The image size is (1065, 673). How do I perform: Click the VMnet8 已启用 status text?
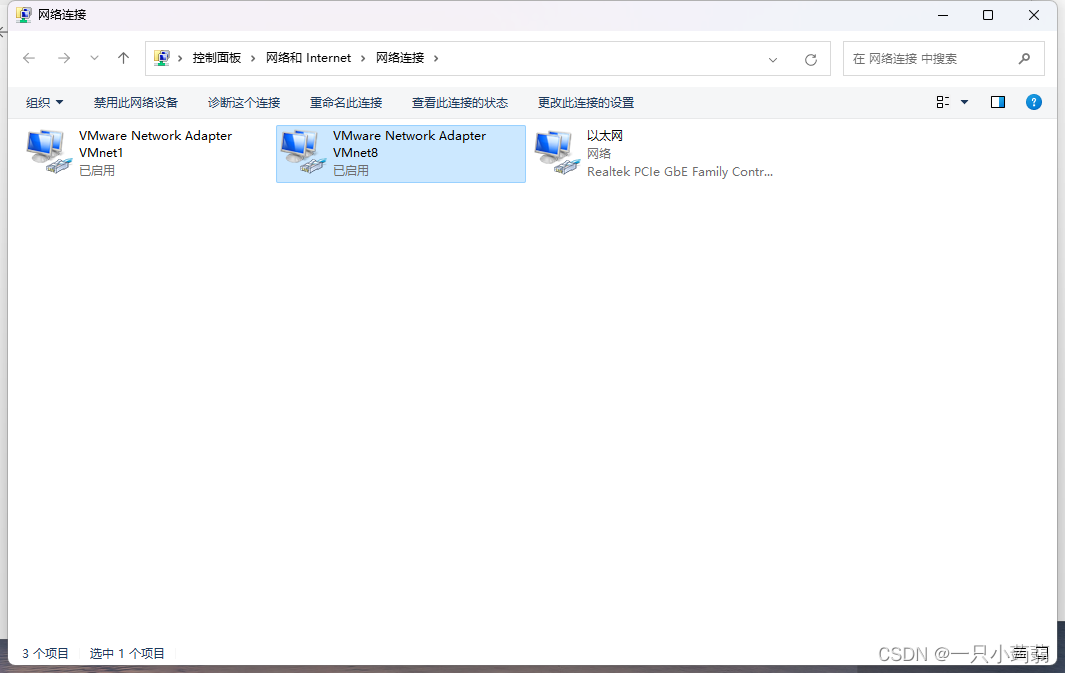[350, 170]
